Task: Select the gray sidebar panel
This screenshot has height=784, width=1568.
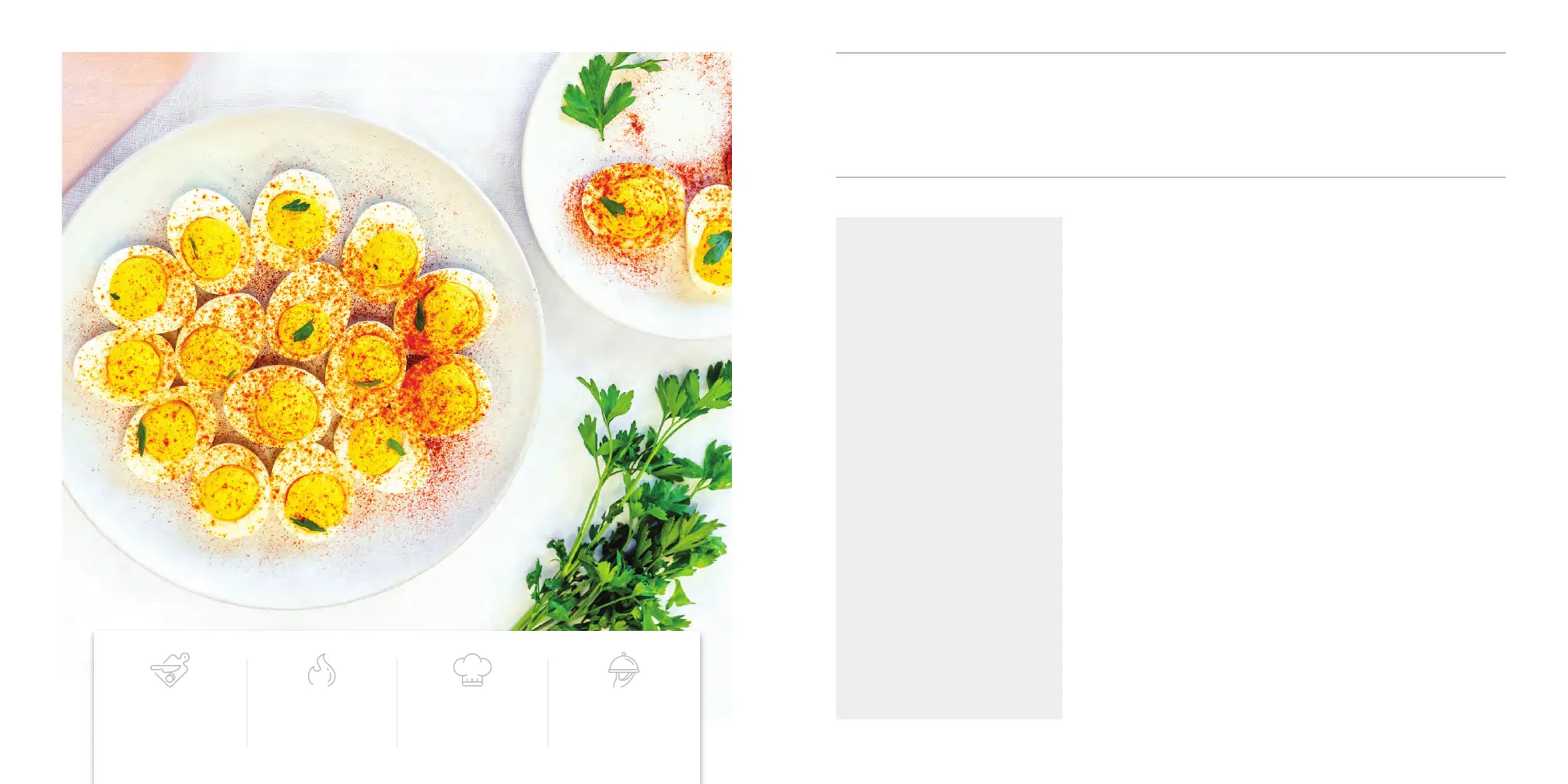Action: click(949, 467)
